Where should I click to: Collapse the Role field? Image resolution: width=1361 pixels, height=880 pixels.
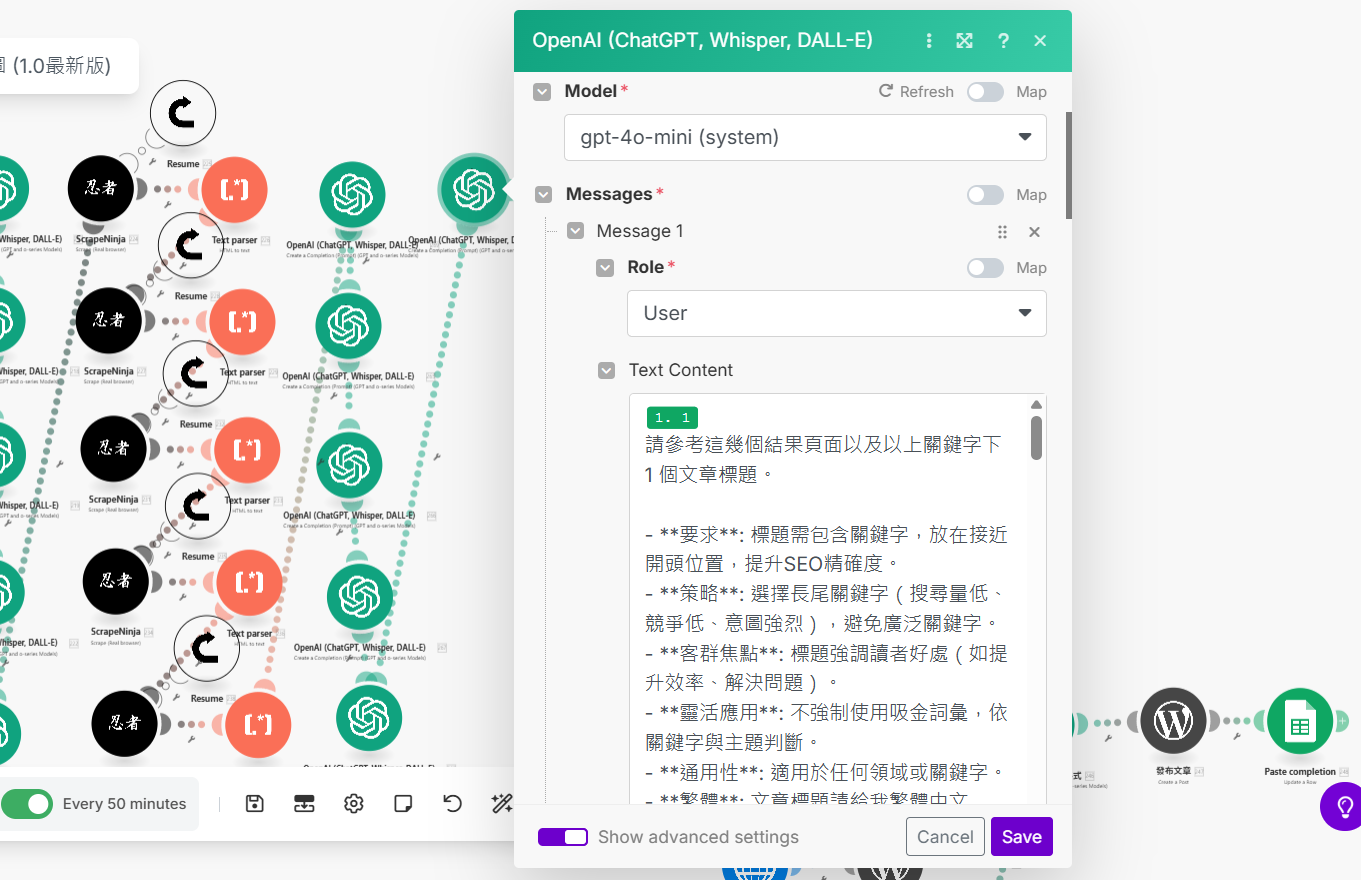[606, 268]
